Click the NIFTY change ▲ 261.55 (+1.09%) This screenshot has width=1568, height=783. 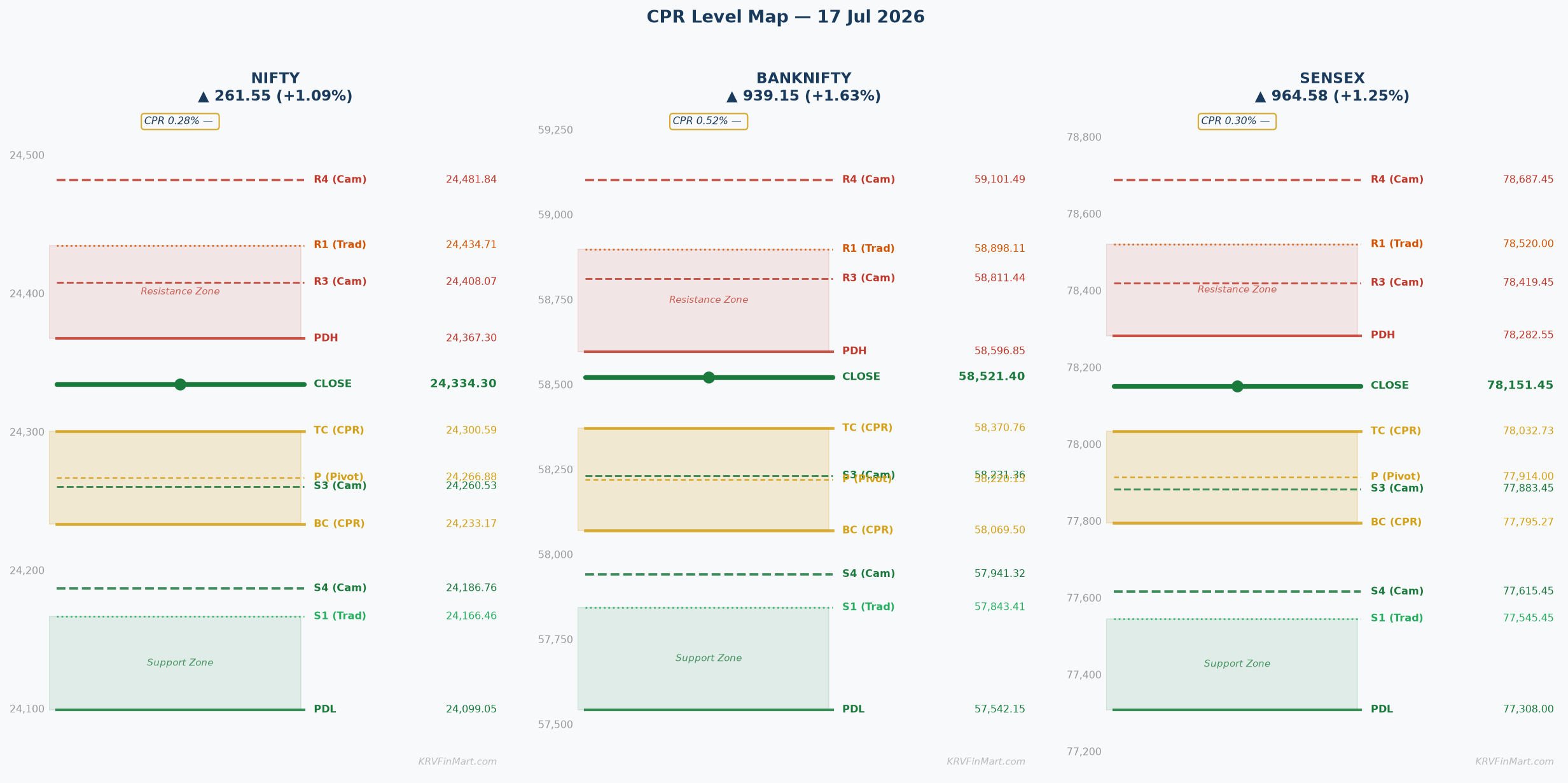pos(275,96)
